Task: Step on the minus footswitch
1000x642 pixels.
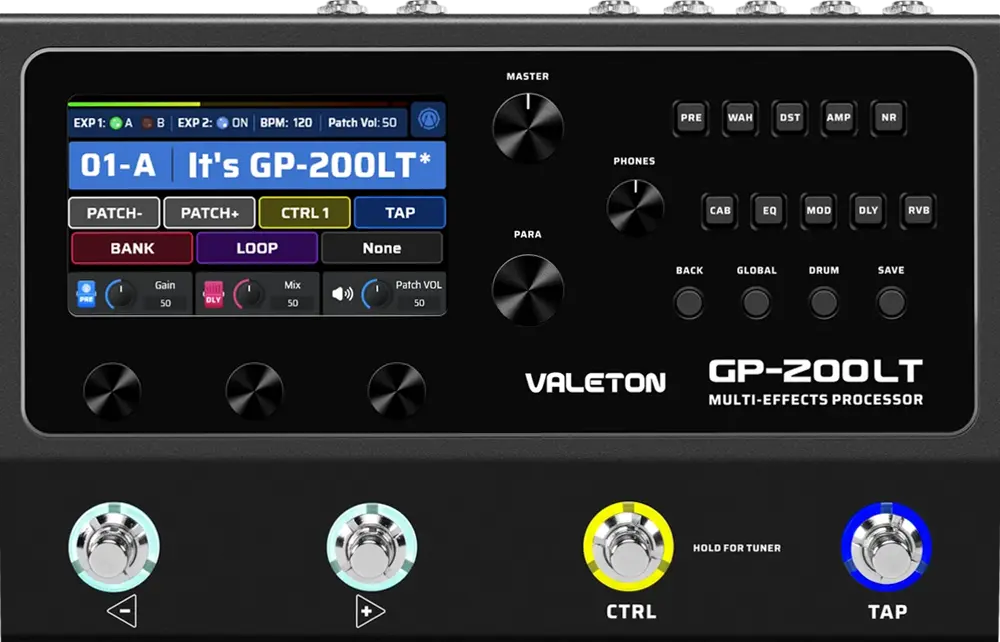Action: [x=114, y=547]
